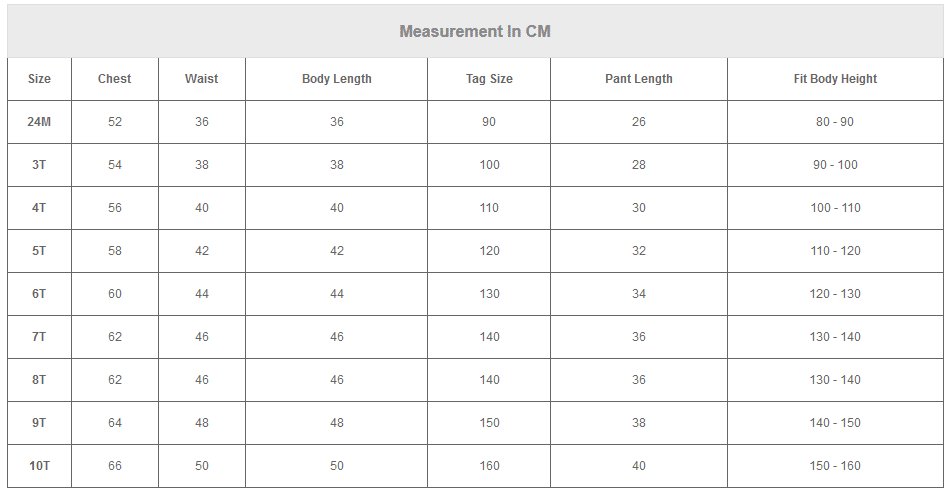Click fit body height "120 - 130" cell
Image resolution: width=948 pixels, height=493 pixels.
[x=835, y=294]
